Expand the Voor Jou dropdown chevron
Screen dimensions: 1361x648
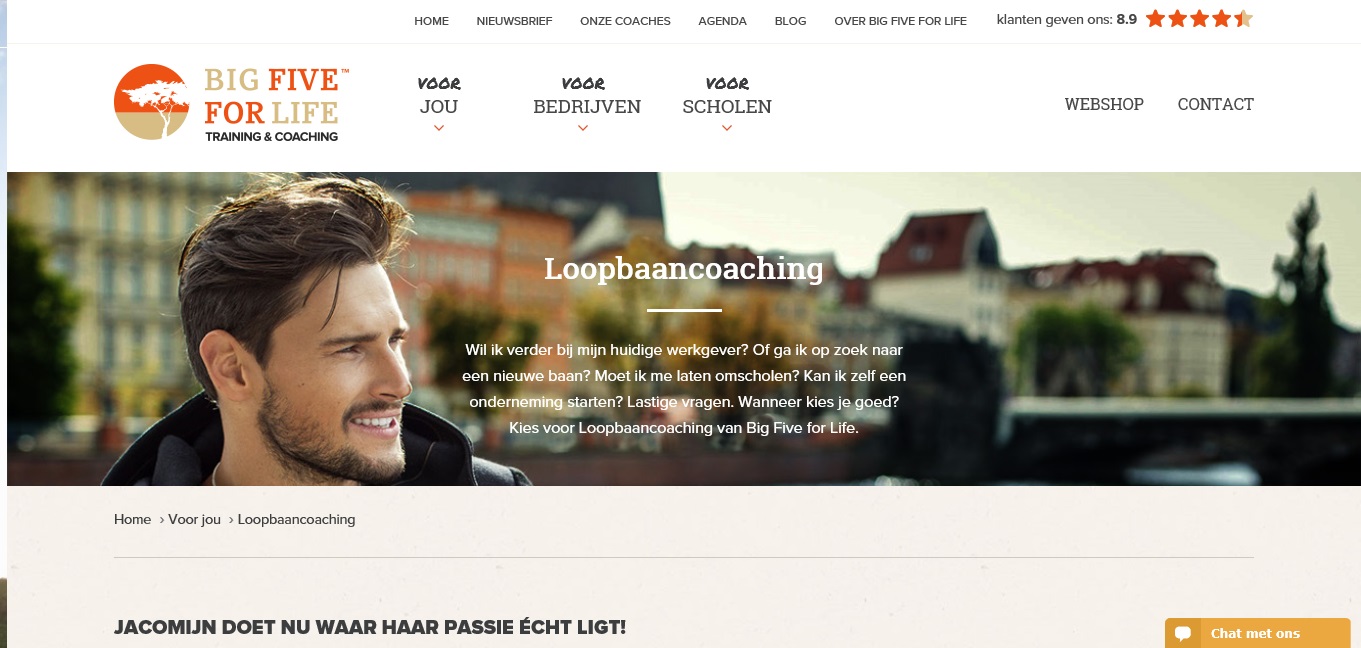click(439, 128)
